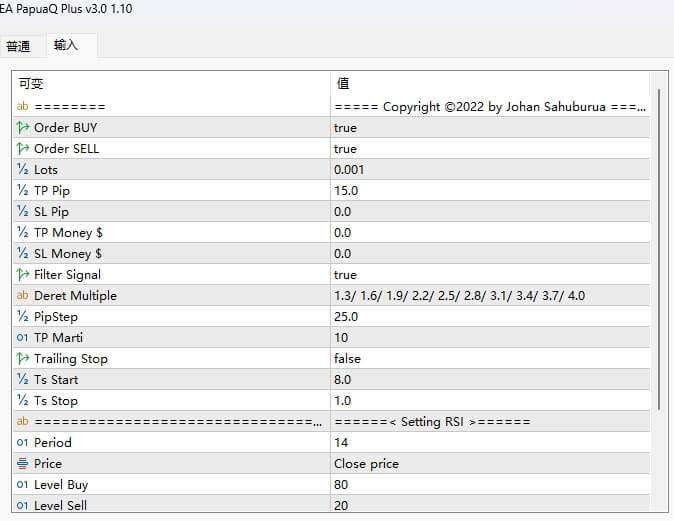Click the 可变 column header

171,83
